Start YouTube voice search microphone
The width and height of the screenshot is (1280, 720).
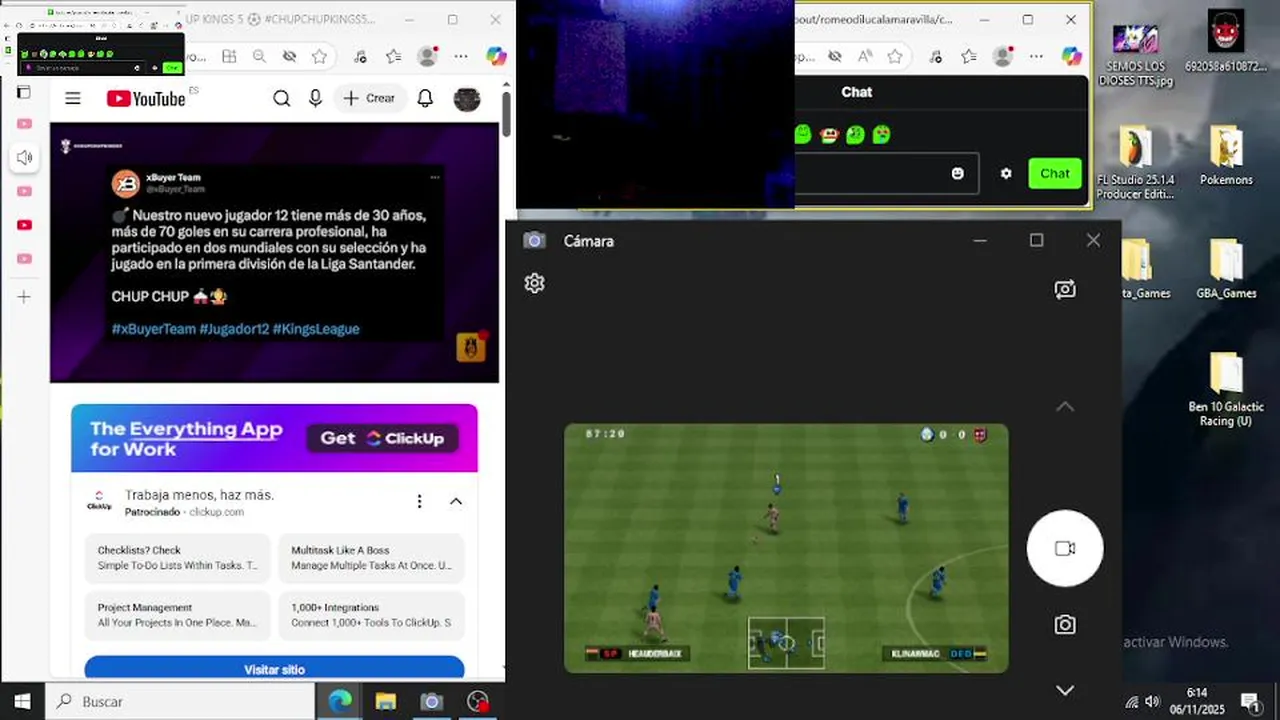[x=316, y=98]
